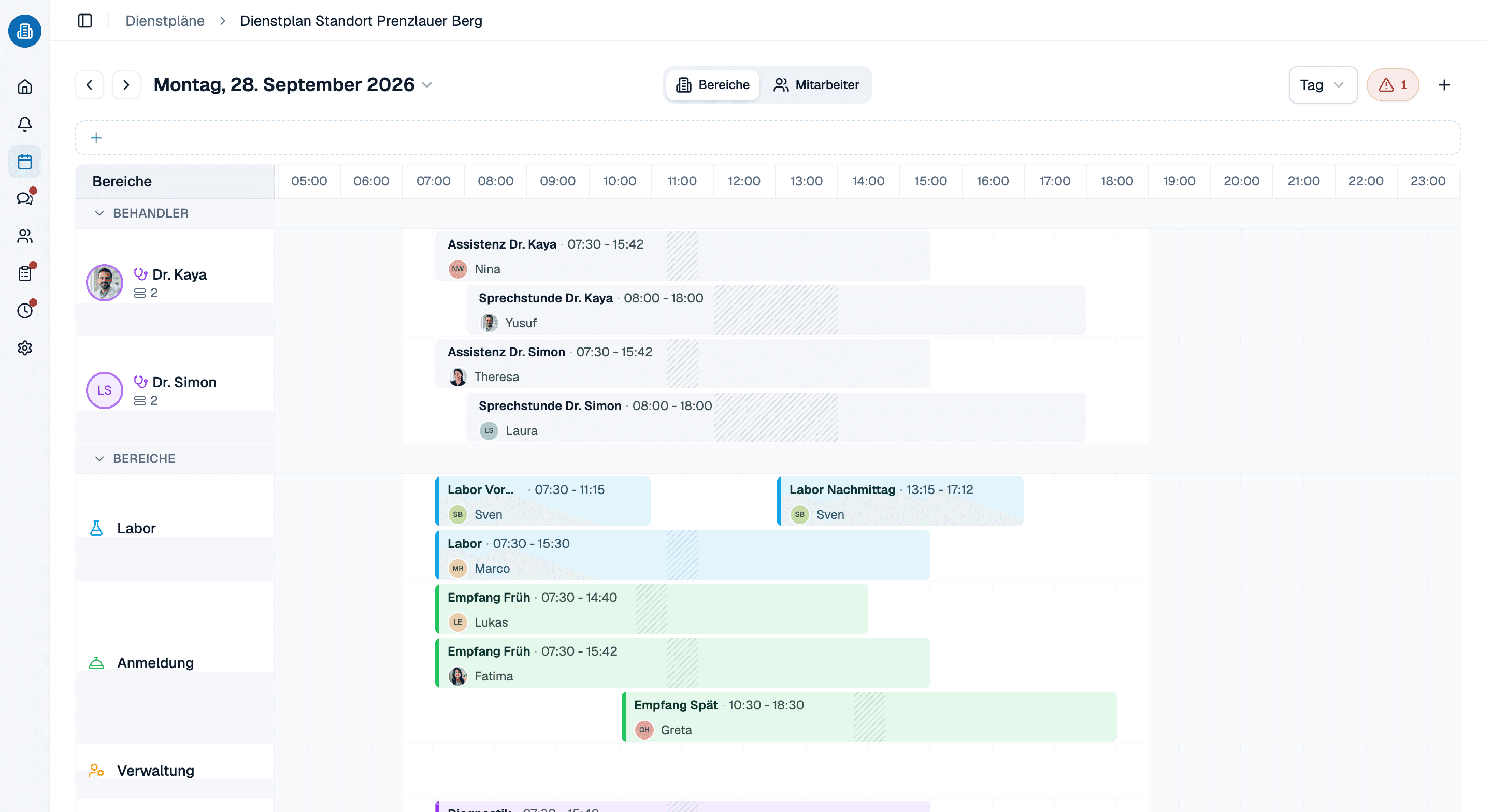The width and height of the screenshot is (1492, 812).
Task: Open settings gear in sidebar
Action: click(x=24, y=348)
